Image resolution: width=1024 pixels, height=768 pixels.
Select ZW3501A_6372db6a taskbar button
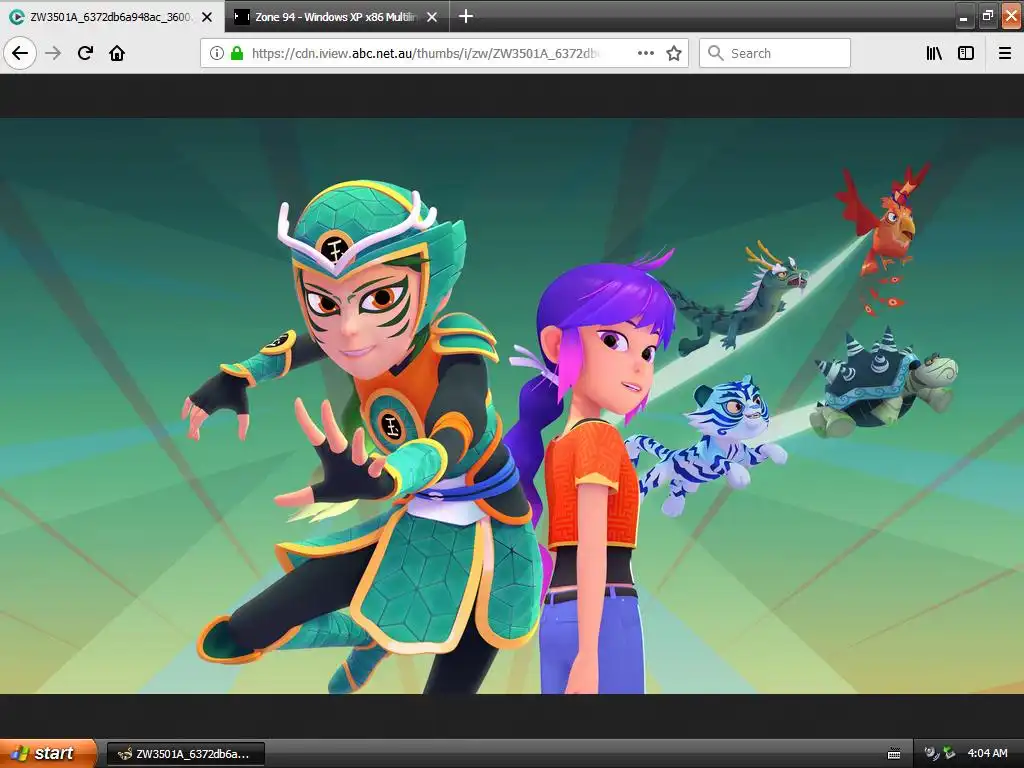coord(186,754)
